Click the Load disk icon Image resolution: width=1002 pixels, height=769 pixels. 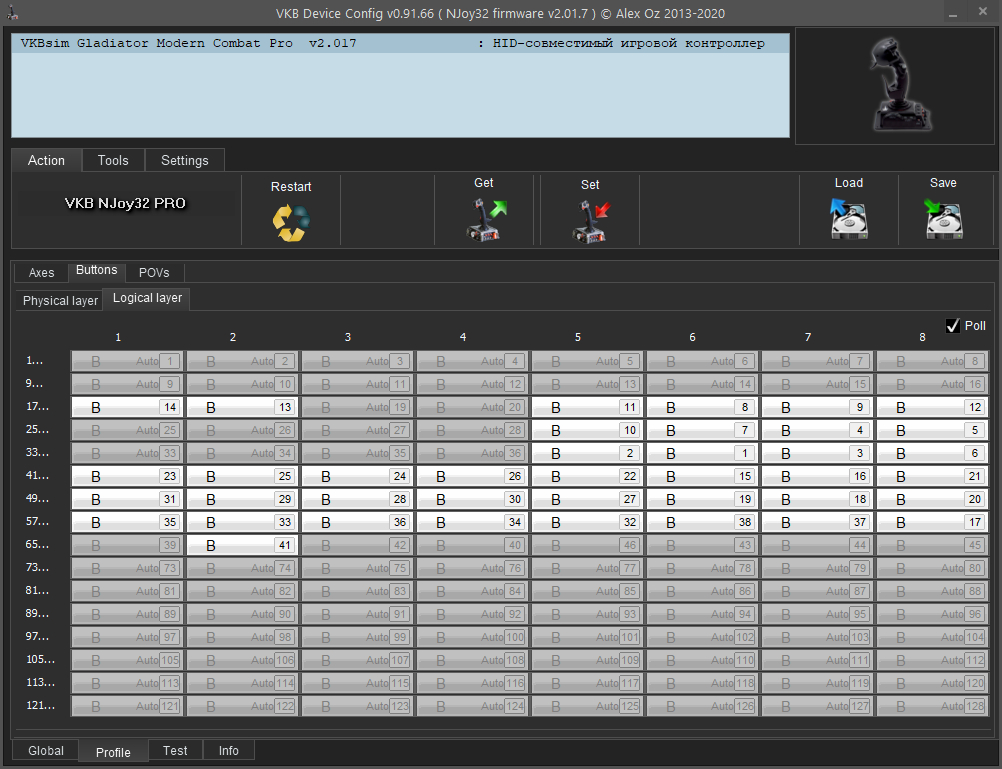[849, 219]
